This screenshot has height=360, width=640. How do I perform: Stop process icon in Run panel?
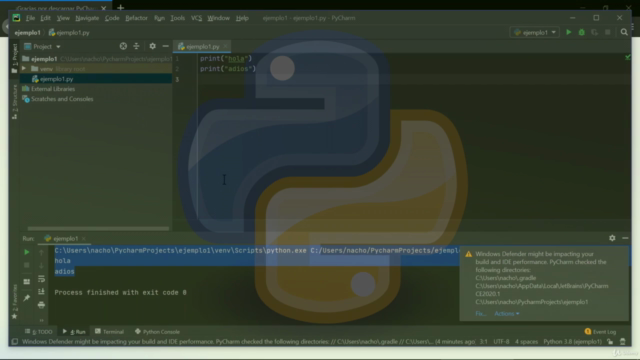27,265
